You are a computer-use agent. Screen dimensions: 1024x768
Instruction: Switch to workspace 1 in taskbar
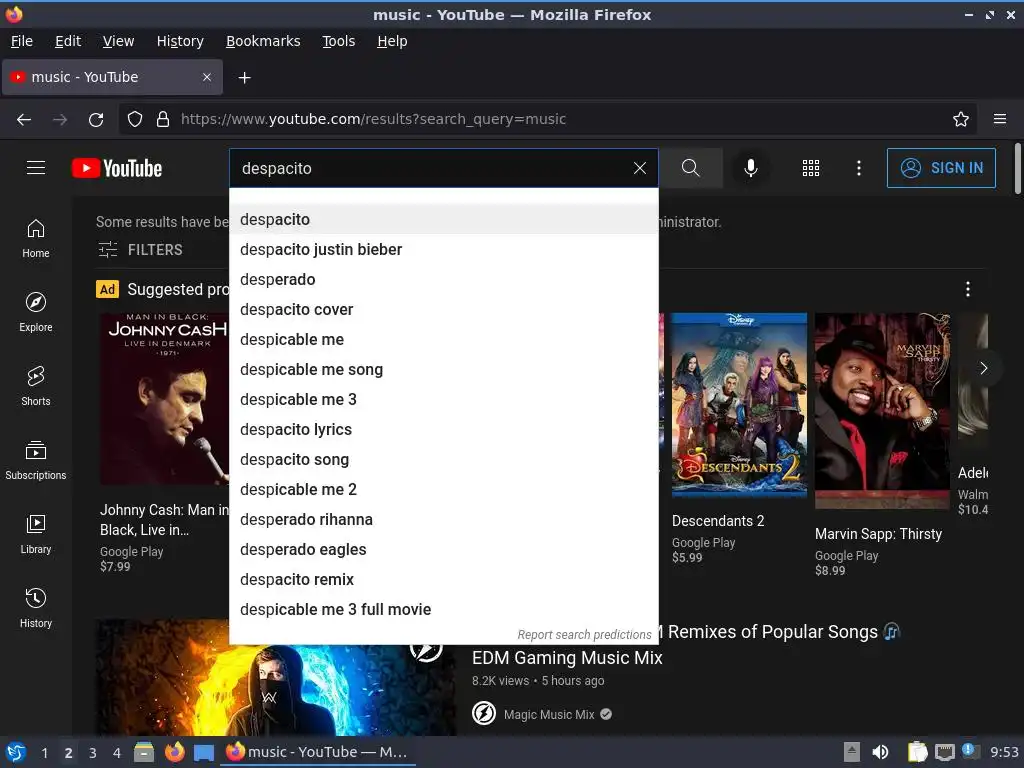click(x=44, y=752)
